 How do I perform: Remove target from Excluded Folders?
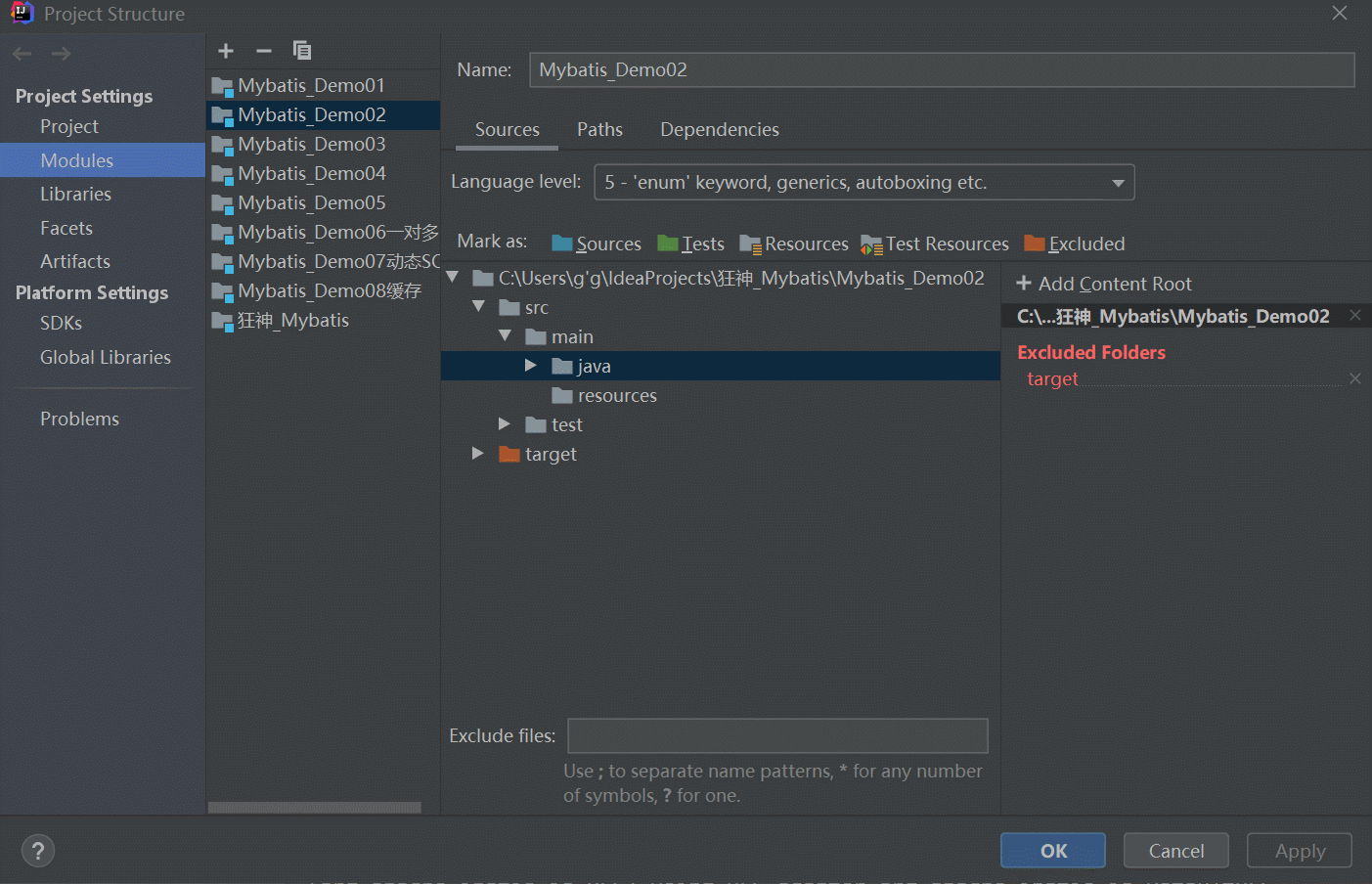tap(1355, 378)
